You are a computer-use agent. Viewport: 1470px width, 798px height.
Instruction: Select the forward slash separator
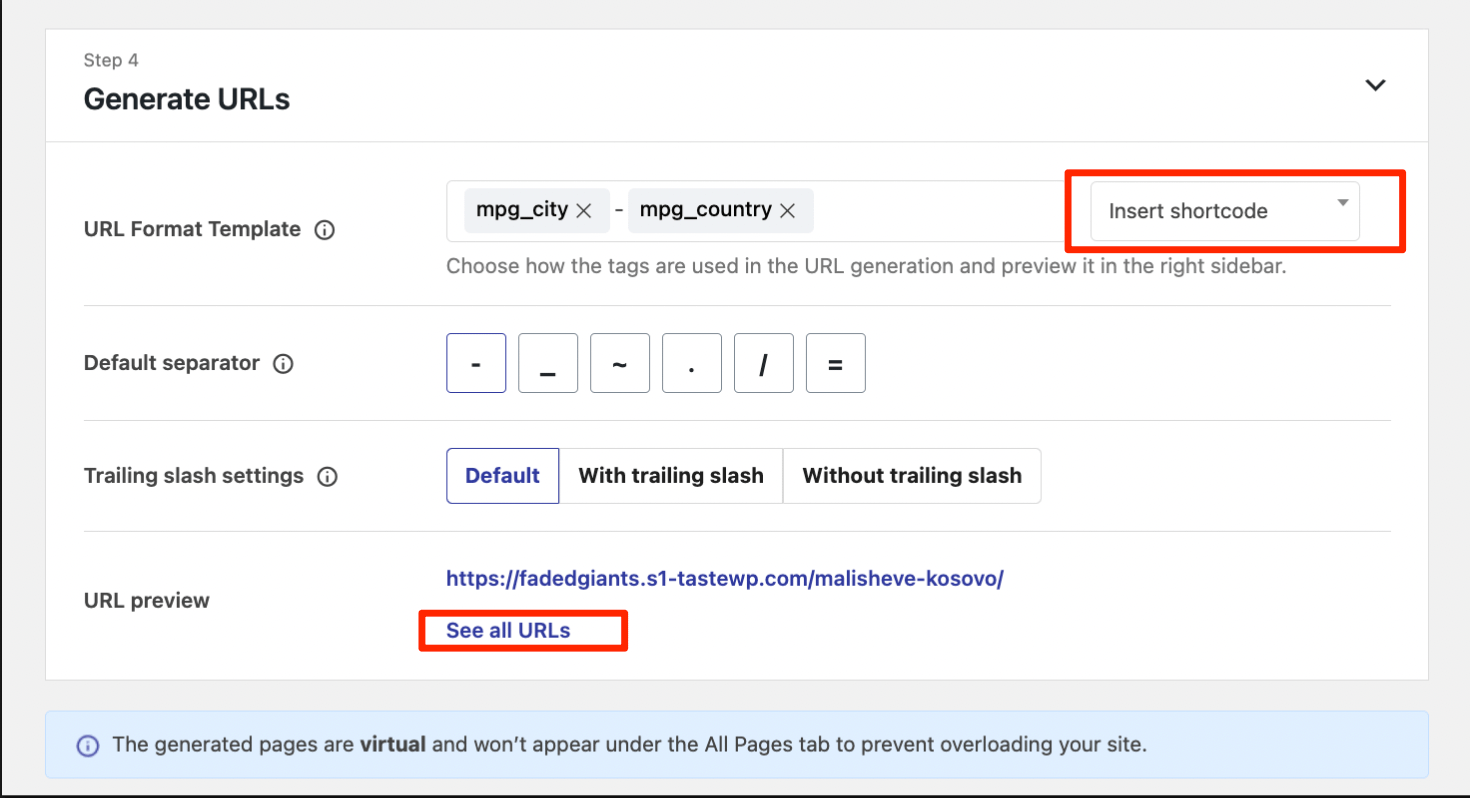764,364
